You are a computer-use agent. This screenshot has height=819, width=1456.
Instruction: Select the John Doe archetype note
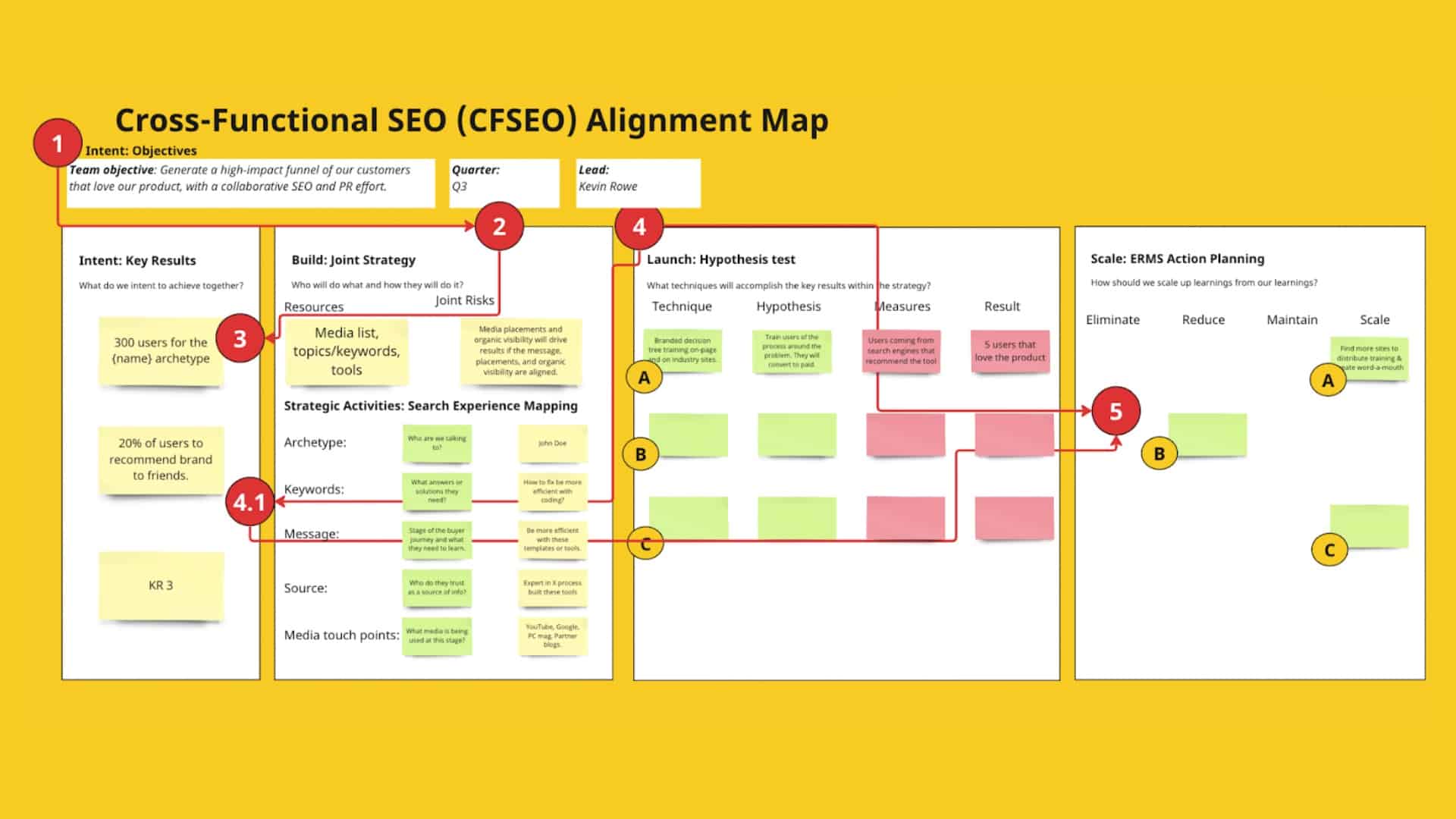click(x=553, y=444)
